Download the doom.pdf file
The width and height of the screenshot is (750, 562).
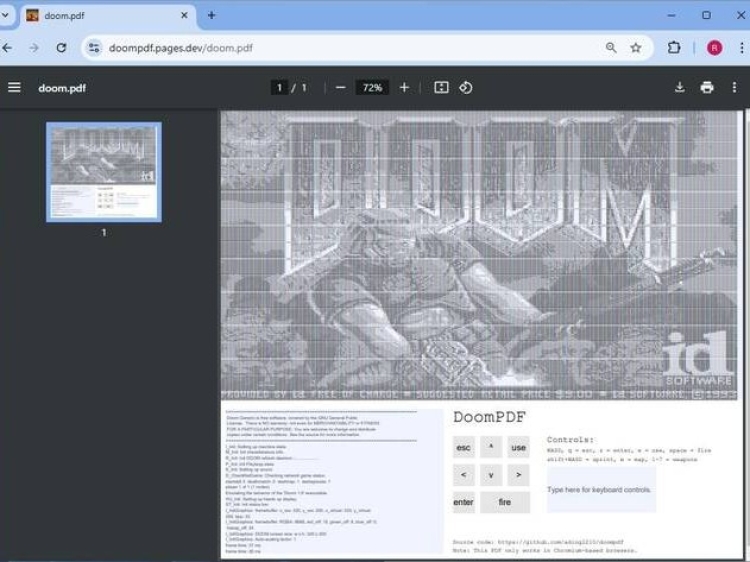coord(680,88)
